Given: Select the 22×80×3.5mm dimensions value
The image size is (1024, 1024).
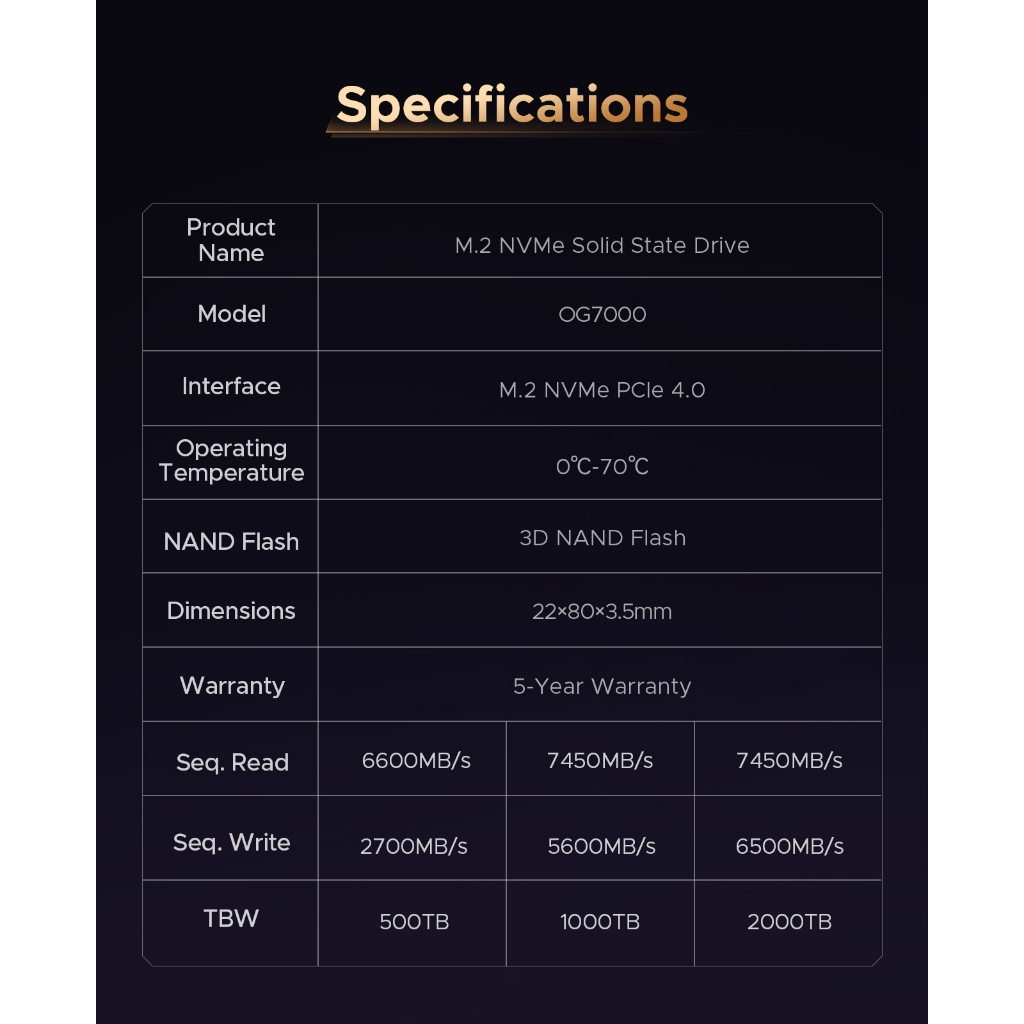Looking at the screenshot, I should pyautogui.click(x=601, y=612).
